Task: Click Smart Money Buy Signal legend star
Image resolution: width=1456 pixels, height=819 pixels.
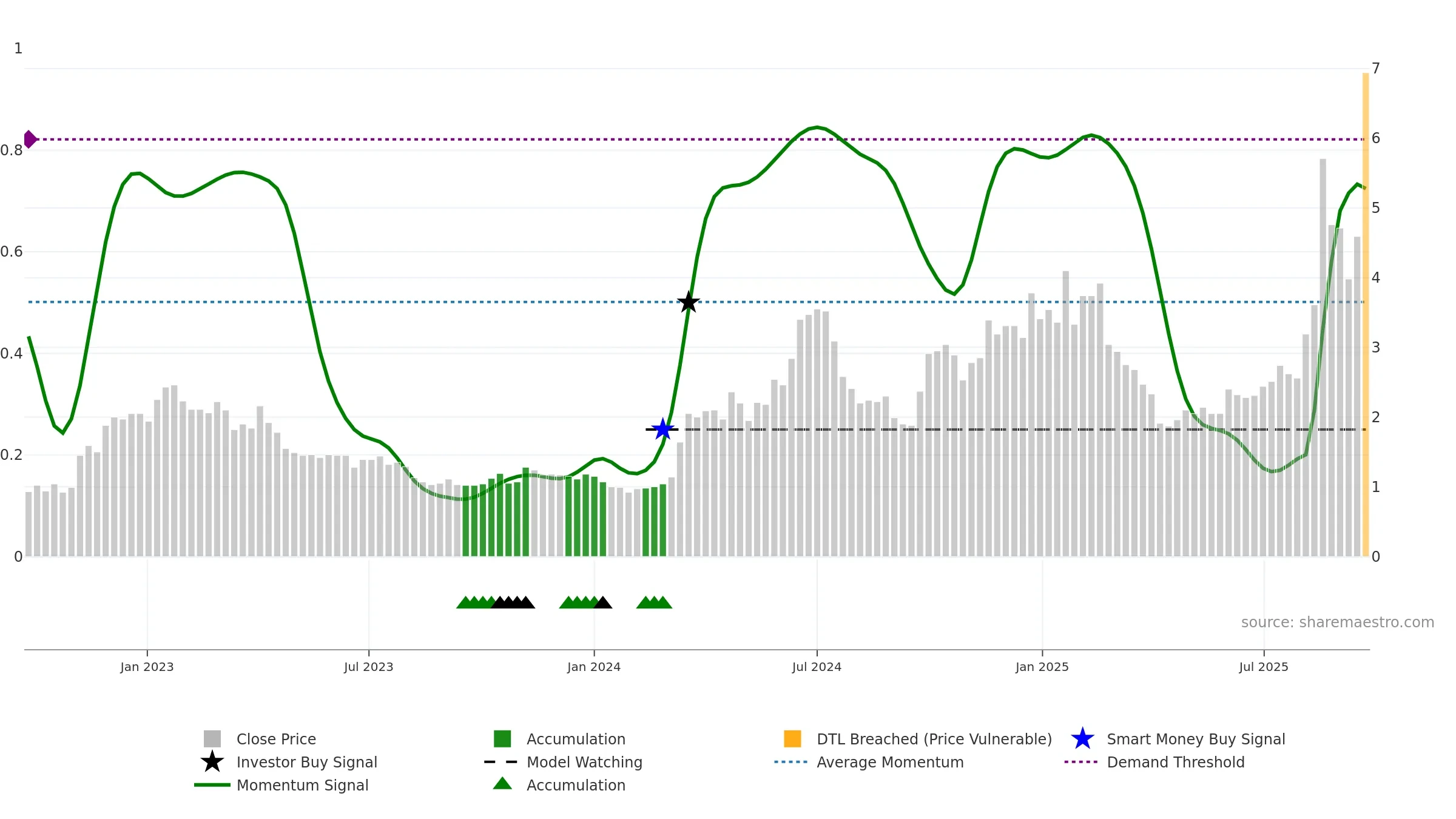Action: point(1083,739)
